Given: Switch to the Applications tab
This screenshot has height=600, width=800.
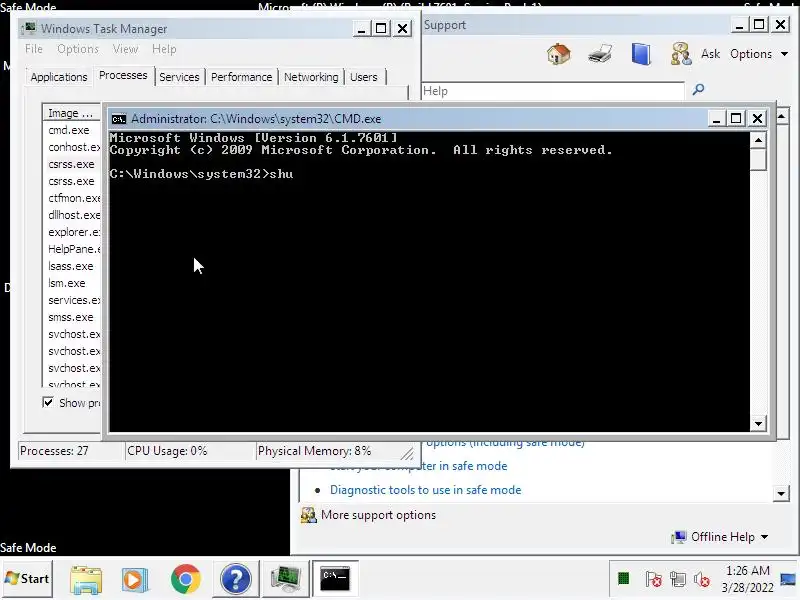Looking at the screenshot, I should [x=59, y=77].
